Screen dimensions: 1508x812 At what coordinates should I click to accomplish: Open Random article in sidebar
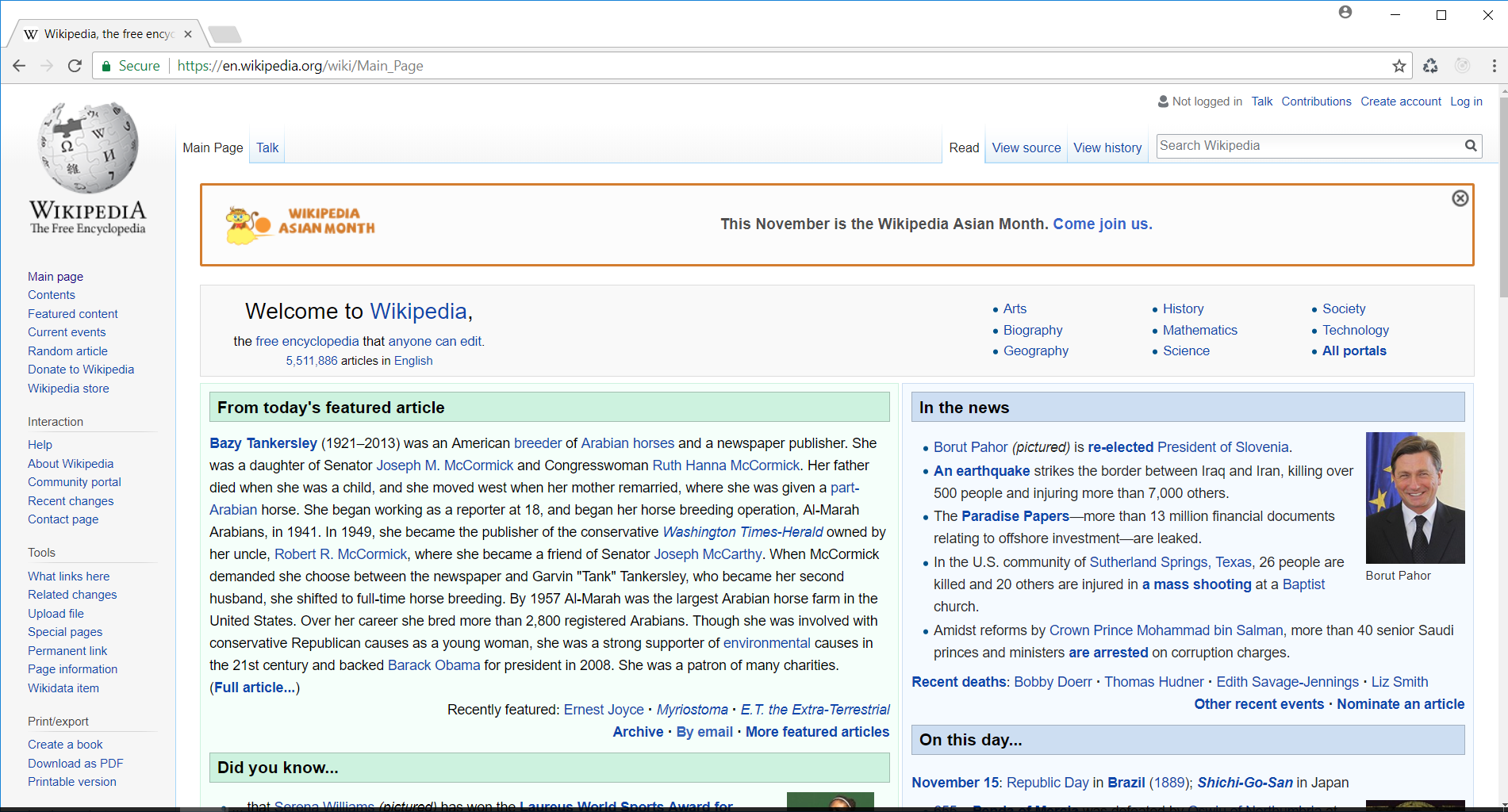[x=67, y=351]
